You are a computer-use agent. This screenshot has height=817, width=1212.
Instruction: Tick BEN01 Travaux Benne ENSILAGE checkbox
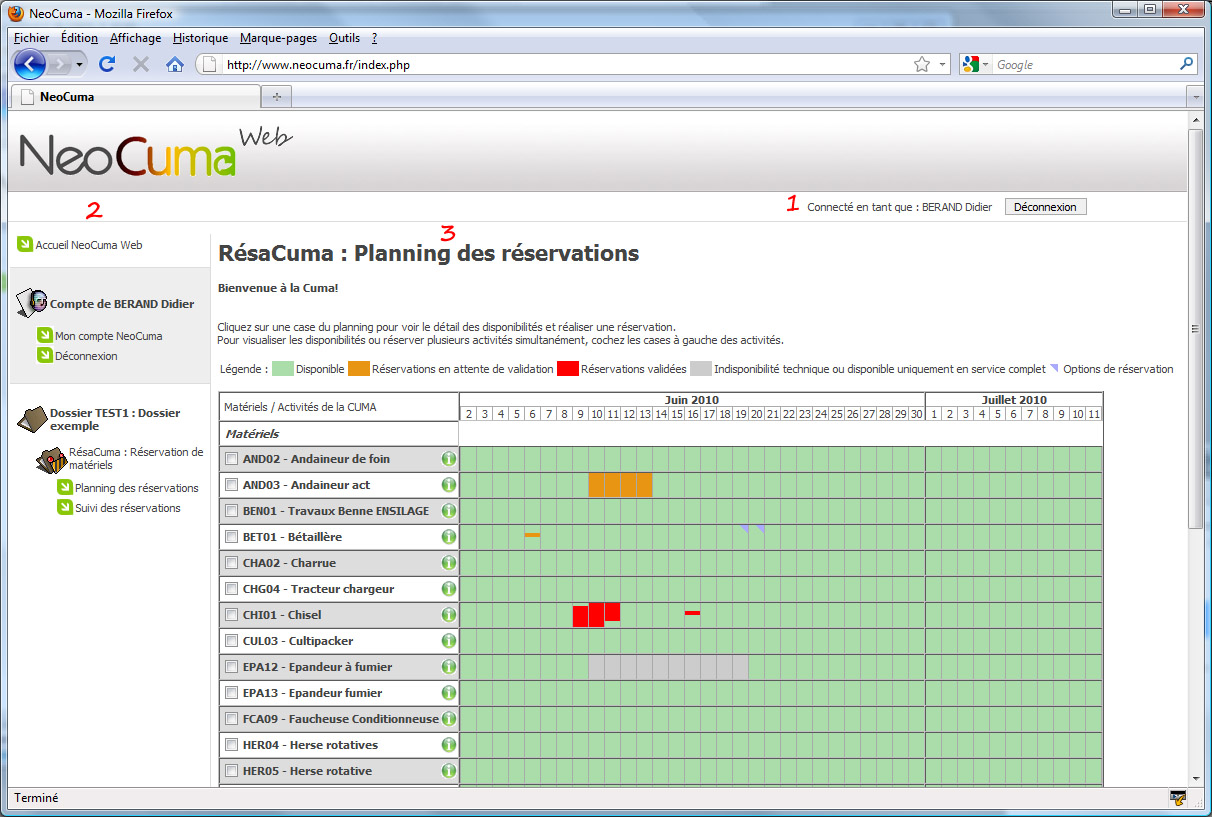pyautogui.click(x=232, y=511)
